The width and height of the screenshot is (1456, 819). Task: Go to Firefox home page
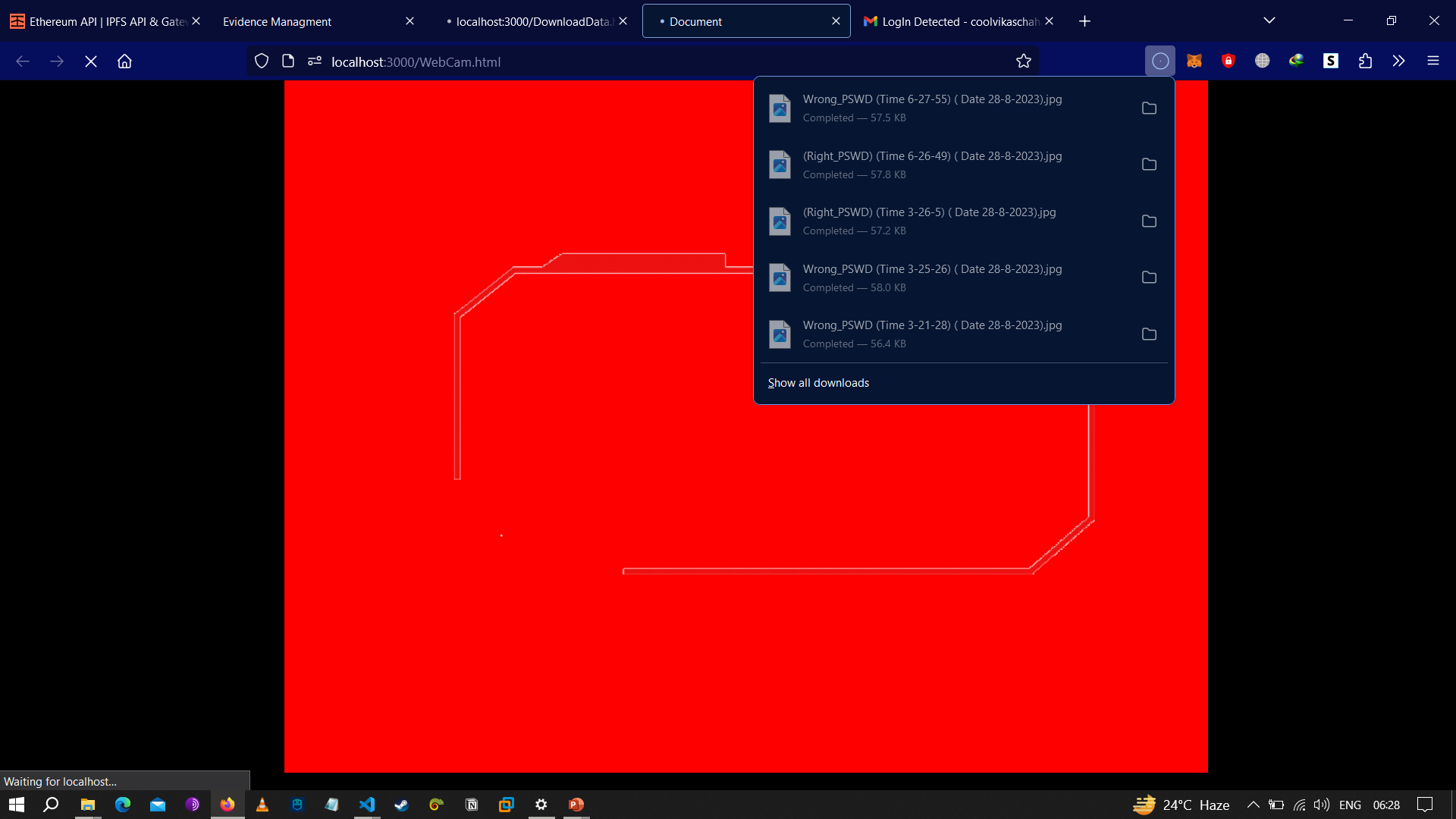pyautogui.click(x=124, y=61)
